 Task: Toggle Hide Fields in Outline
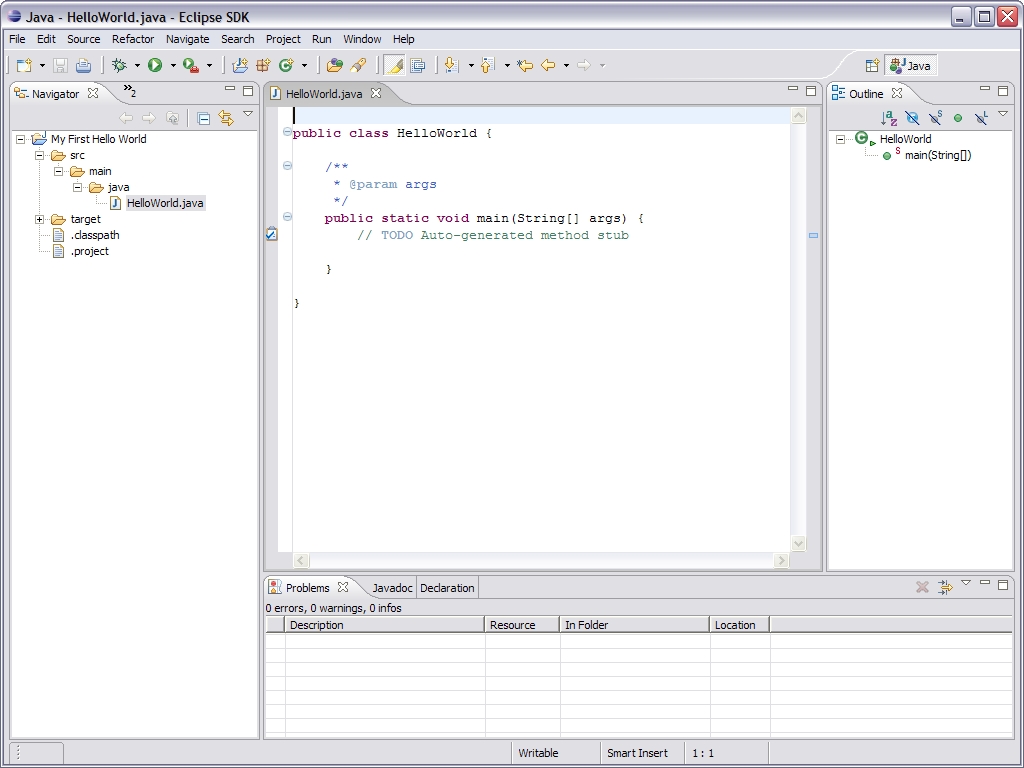pyautogui.click(x=912, y=118)
